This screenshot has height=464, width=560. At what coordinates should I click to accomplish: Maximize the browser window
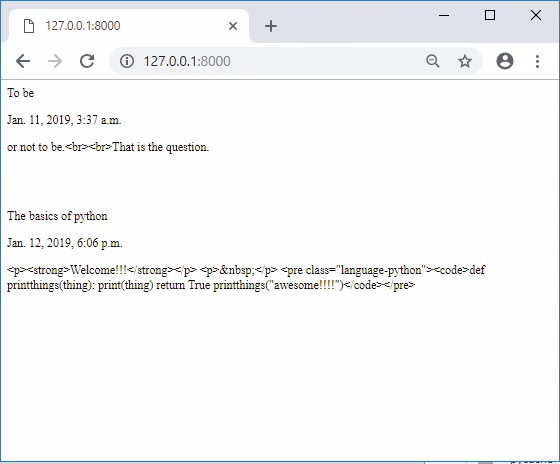click(490, 15)
